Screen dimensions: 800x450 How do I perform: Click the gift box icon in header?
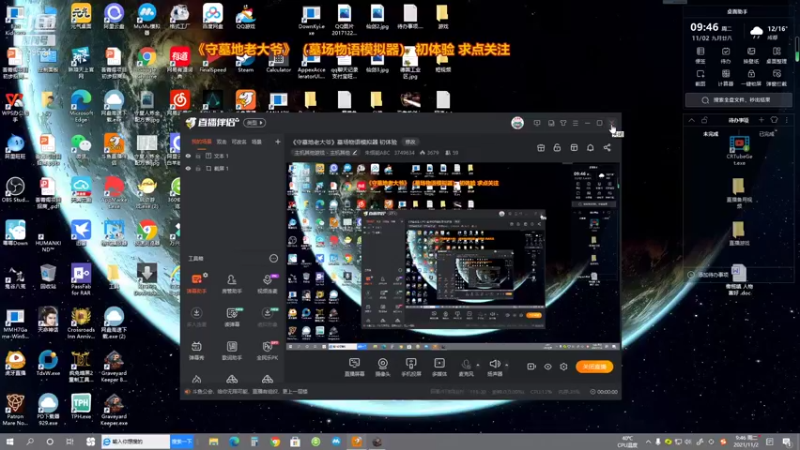click(x=541, y=147)
